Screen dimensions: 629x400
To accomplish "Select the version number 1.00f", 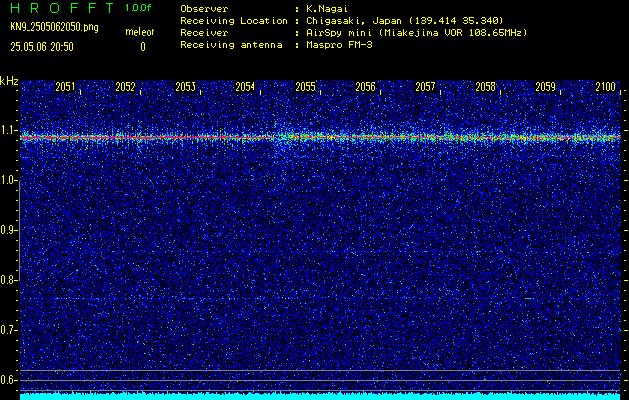I will (x=138, y=8).
